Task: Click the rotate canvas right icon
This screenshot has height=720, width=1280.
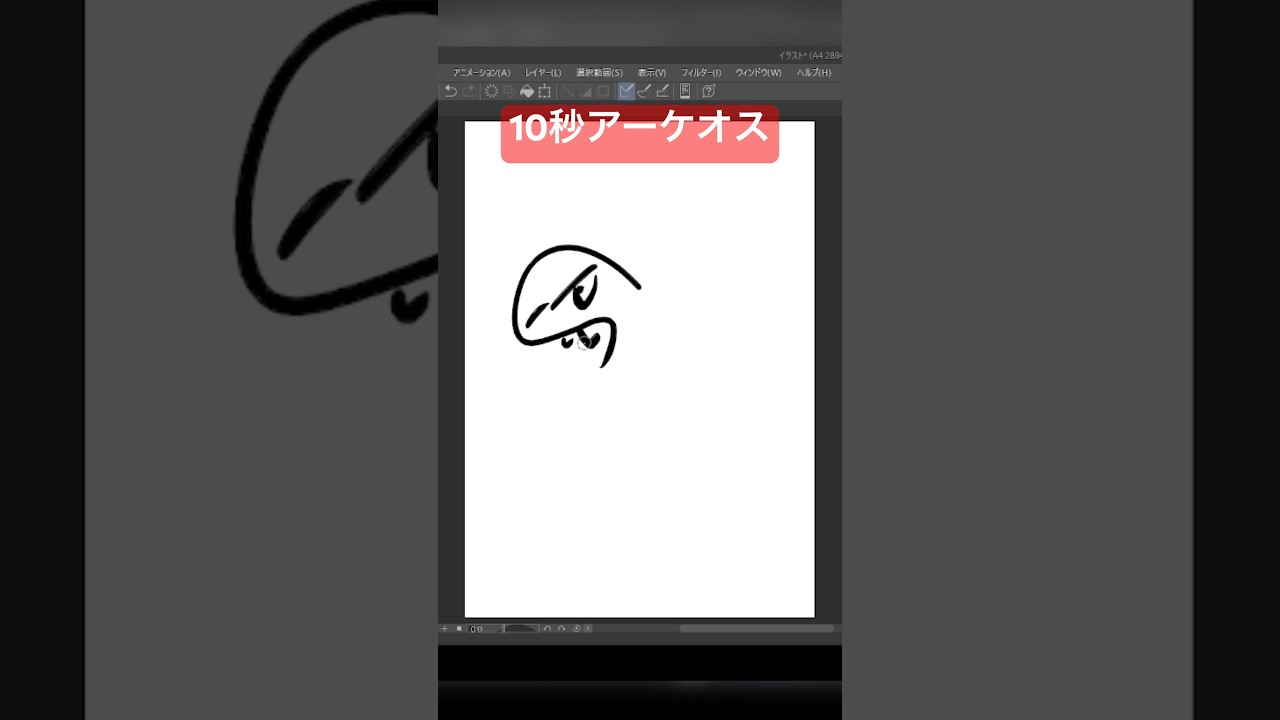Action: (562, 628)
